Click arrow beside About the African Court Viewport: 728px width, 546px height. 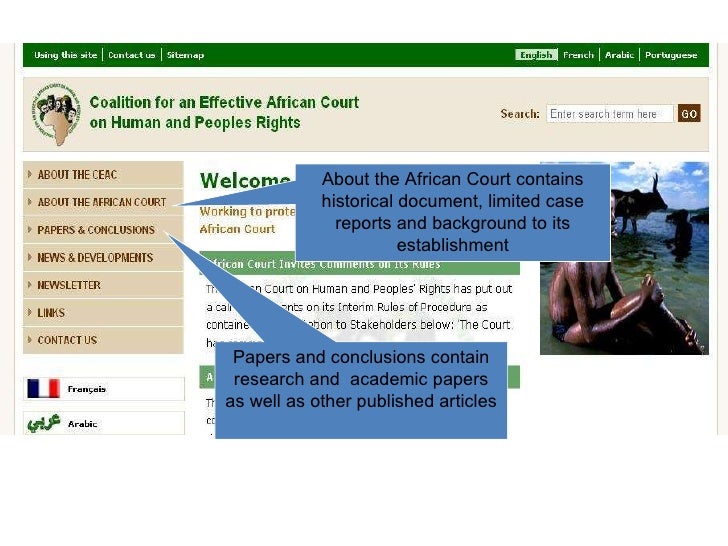click(30, 202)
